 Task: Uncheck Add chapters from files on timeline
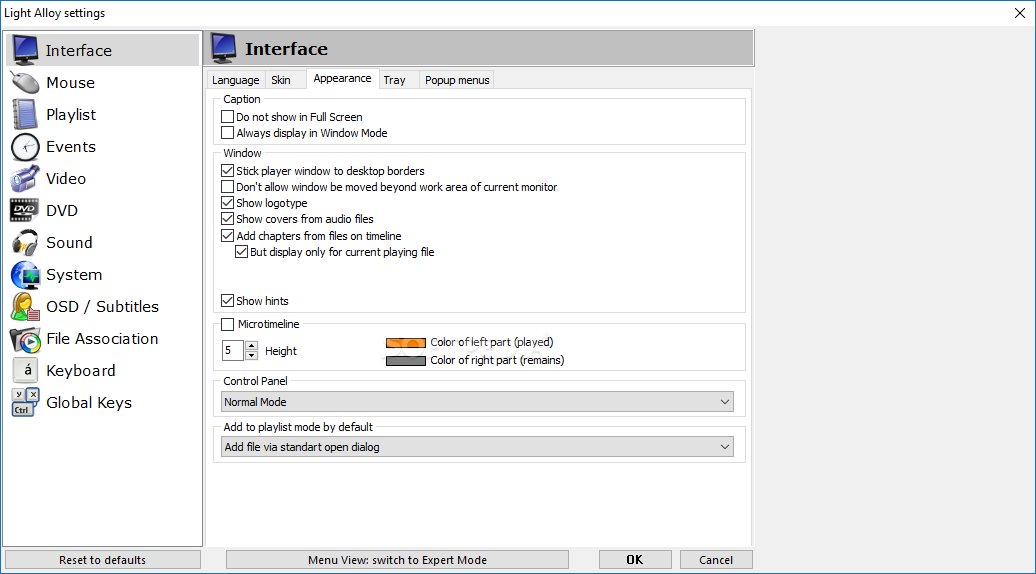click(227, 236)
